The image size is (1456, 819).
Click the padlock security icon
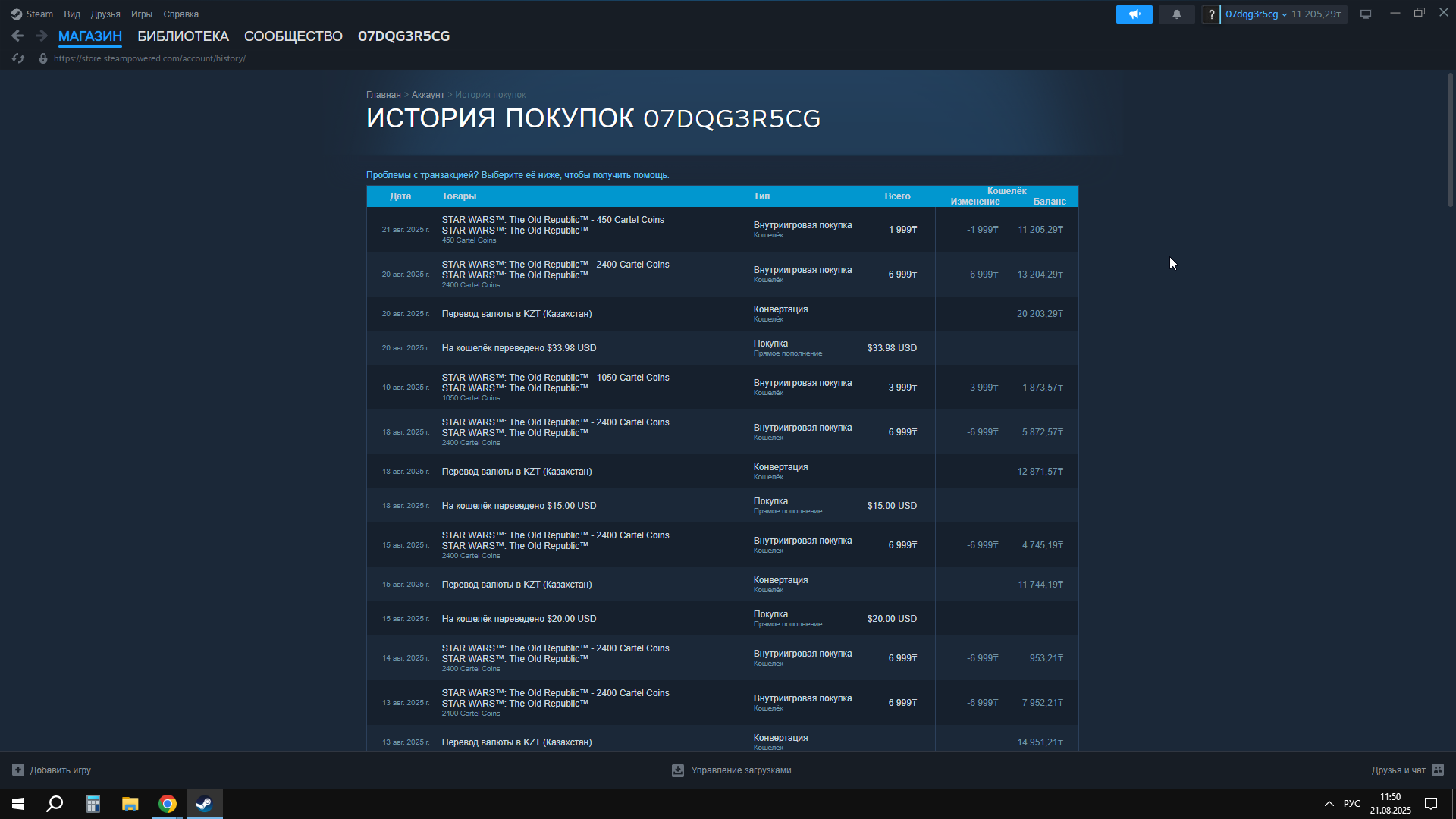coord(43,58)
